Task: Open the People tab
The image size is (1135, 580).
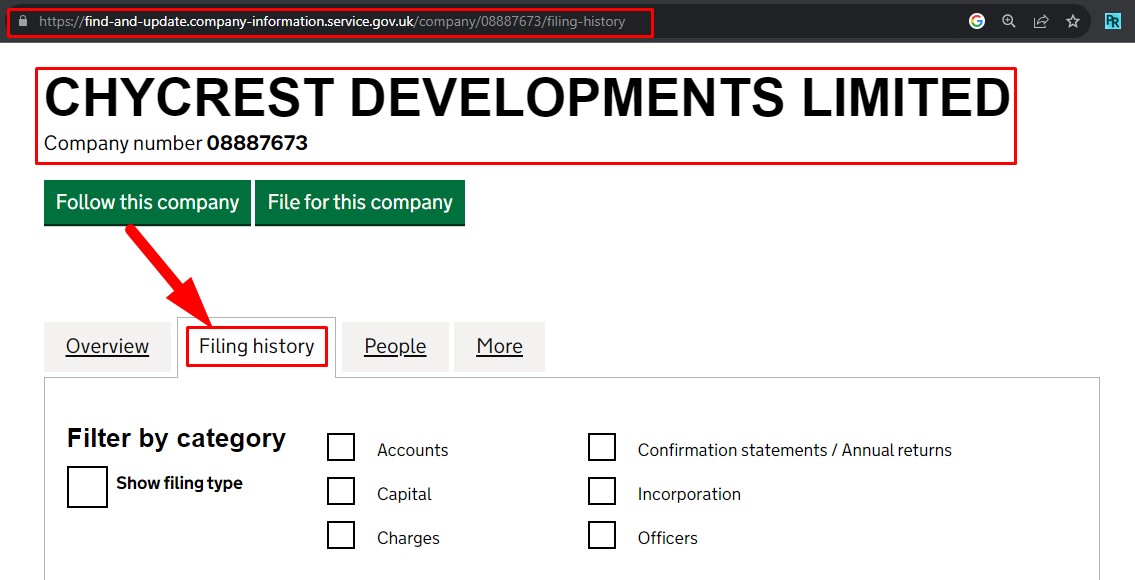Action: 395,347
